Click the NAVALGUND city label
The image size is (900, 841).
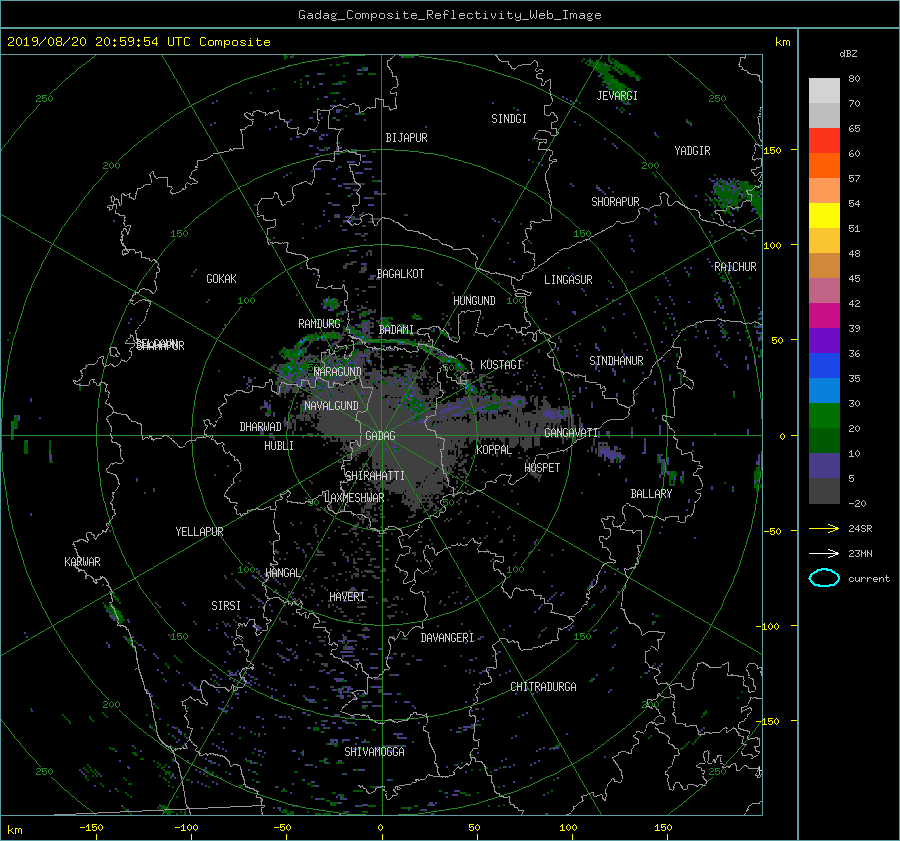coord(331,405)
